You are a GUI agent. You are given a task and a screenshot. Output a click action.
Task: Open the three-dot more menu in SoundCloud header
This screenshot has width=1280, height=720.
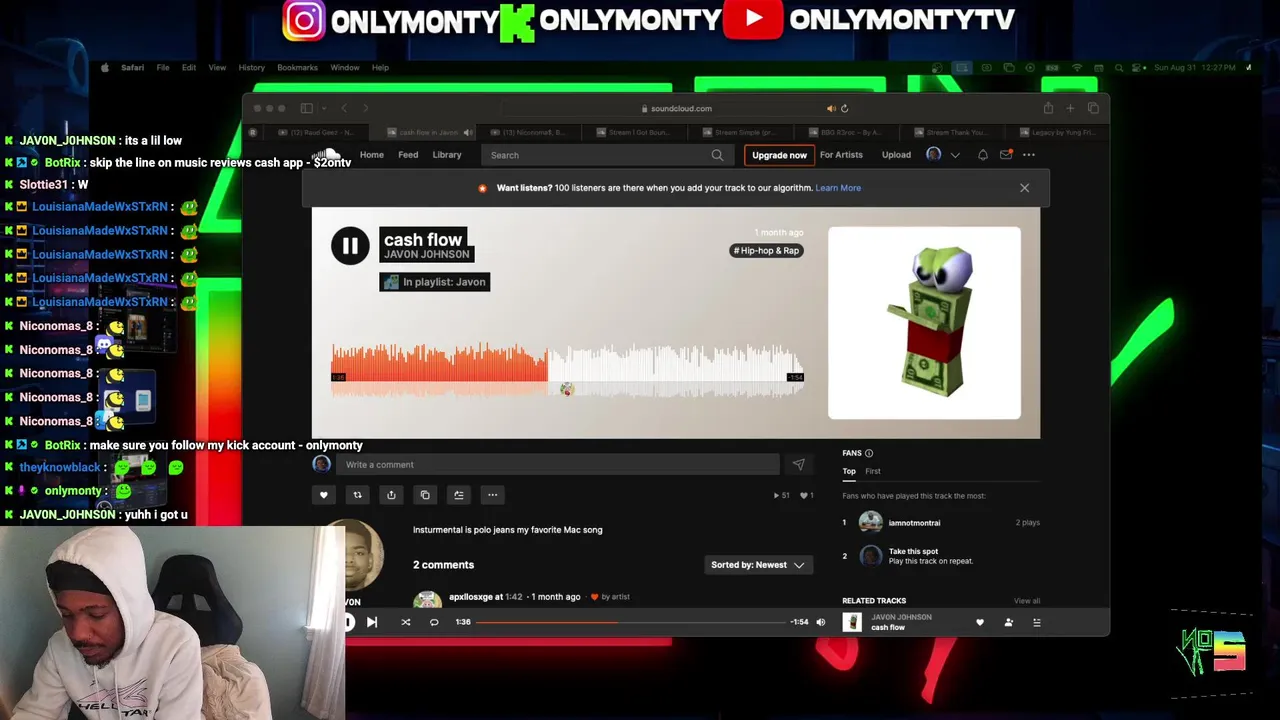(x=1029, y=155)
